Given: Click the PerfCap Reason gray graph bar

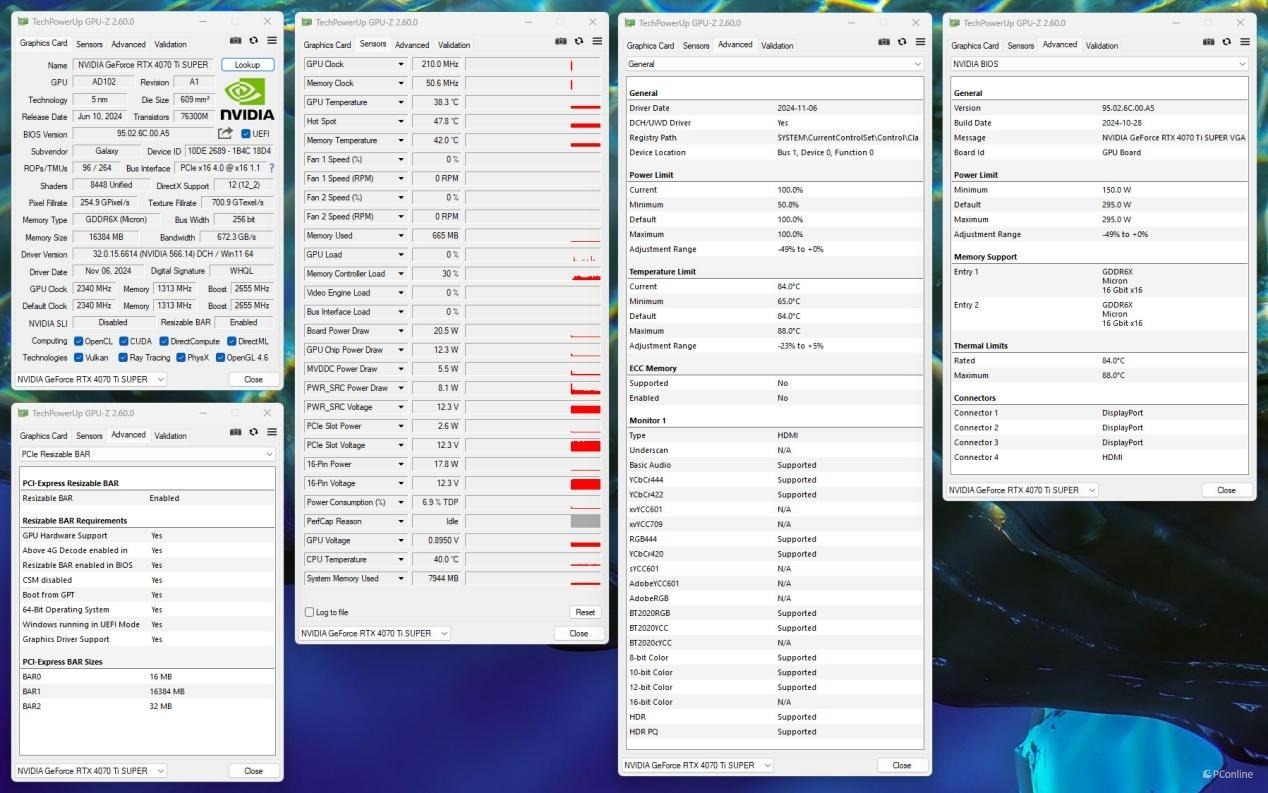Looking at the screenshot, I should tap(585, 521).
